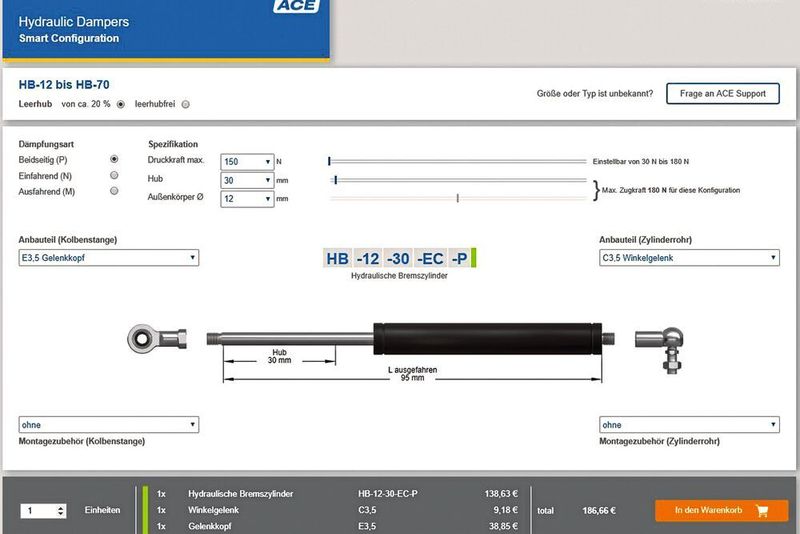Click the HB code segment

[338, 259]
